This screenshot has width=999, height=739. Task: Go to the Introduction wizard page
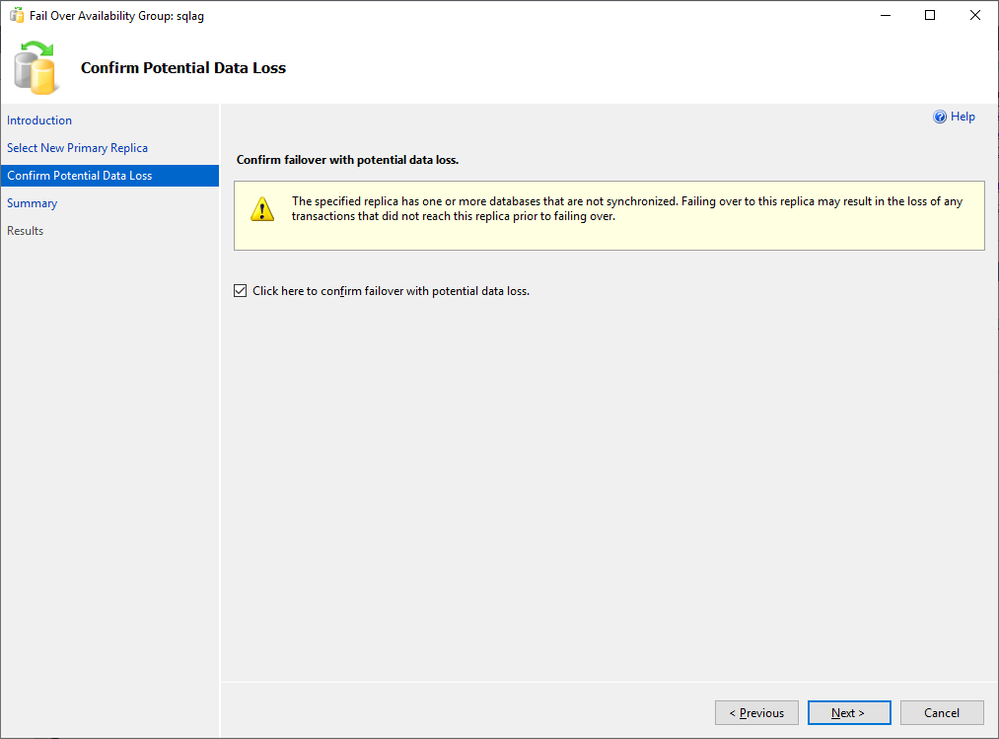[40, 120]
